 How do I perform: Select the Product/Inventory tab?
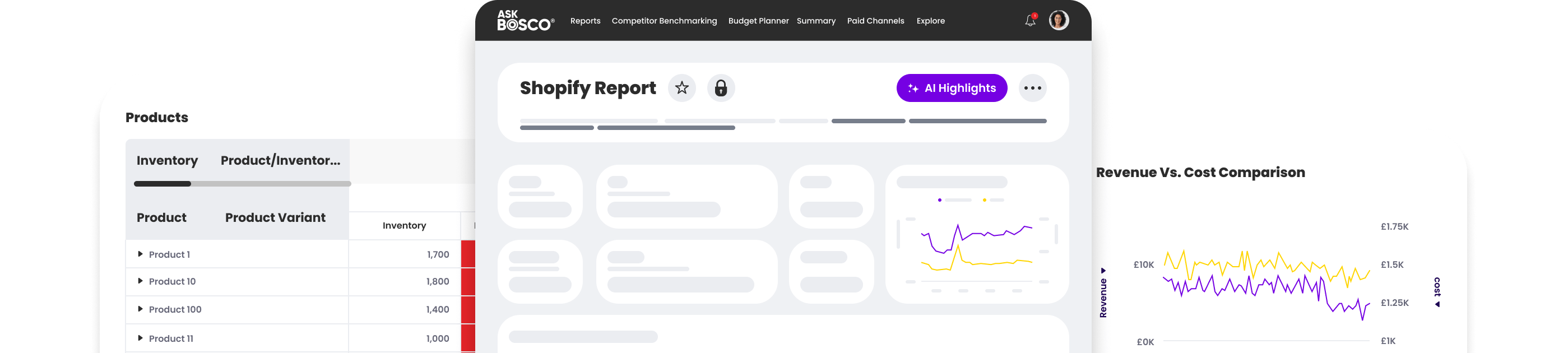(x=281, y=161)
